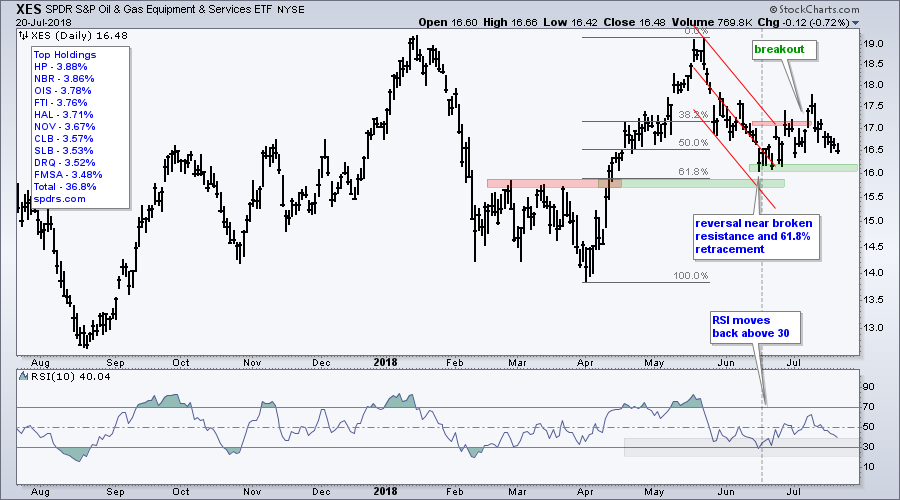Click the 38.2% Fibonacci retracement label

(693, 114)
